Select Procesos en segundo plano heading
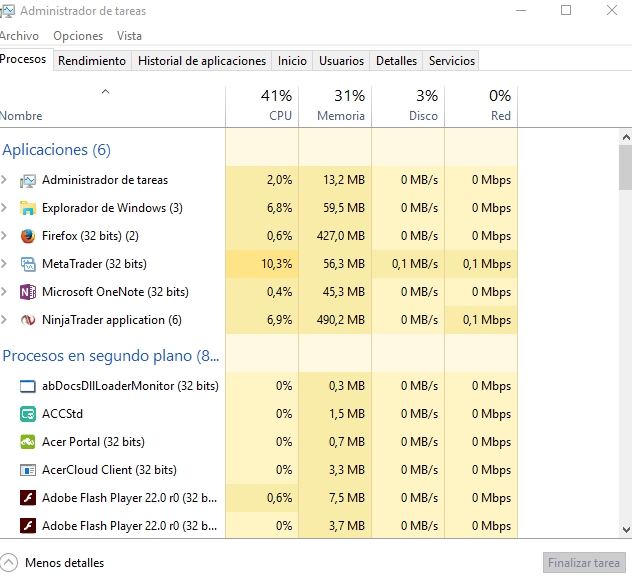 point(111,356)
